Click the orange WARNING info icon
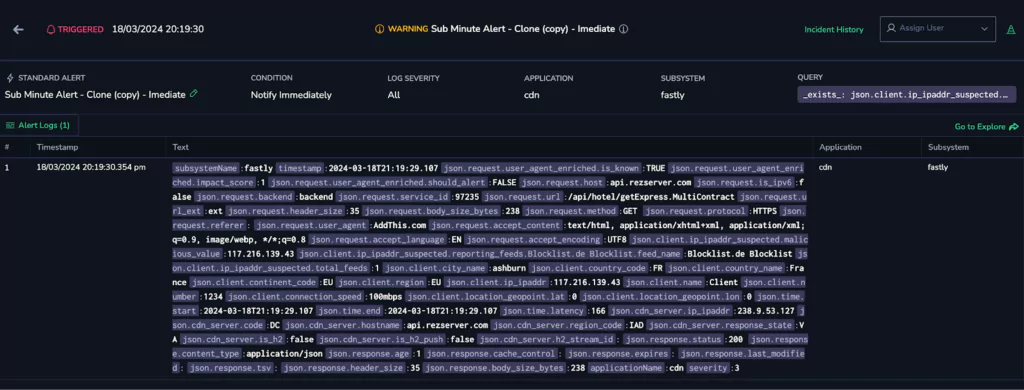Screen dimensions: 1024x390 pos(379,29)
